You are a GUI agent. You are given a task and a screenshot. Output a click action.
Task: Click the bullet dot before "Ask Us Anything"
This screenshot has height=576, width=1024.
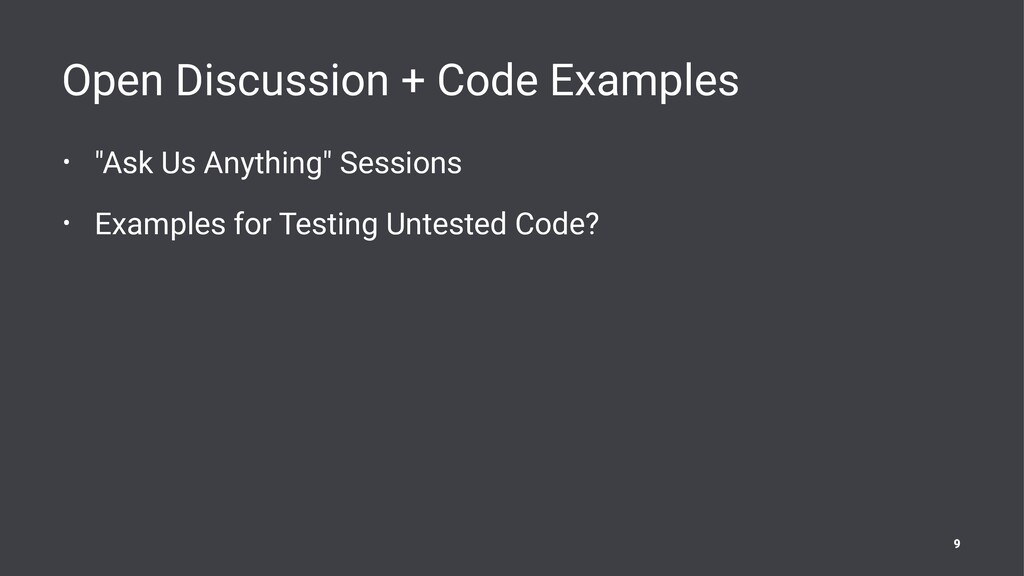pyautogui.click(x=64, y=158)
